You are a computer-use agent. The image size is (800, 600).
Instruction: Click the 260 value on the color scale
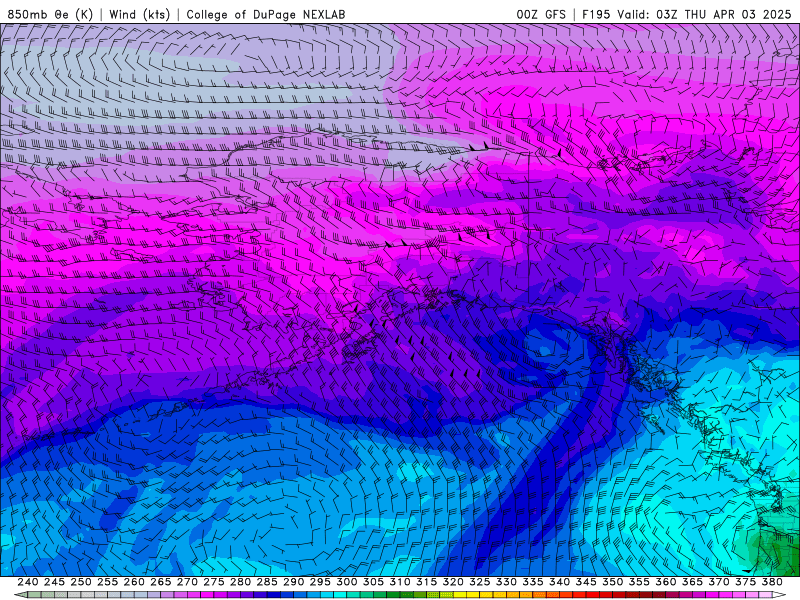pos(134,582)
